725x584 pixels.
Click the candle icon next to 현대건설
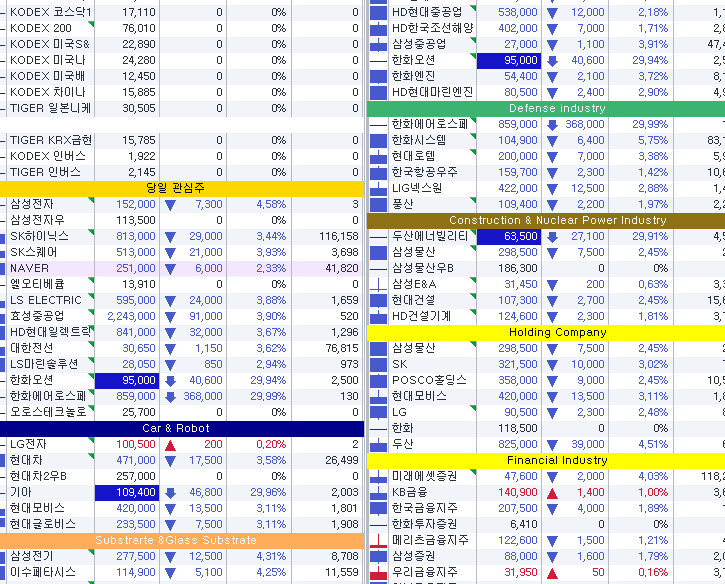[x=378, y=301]
